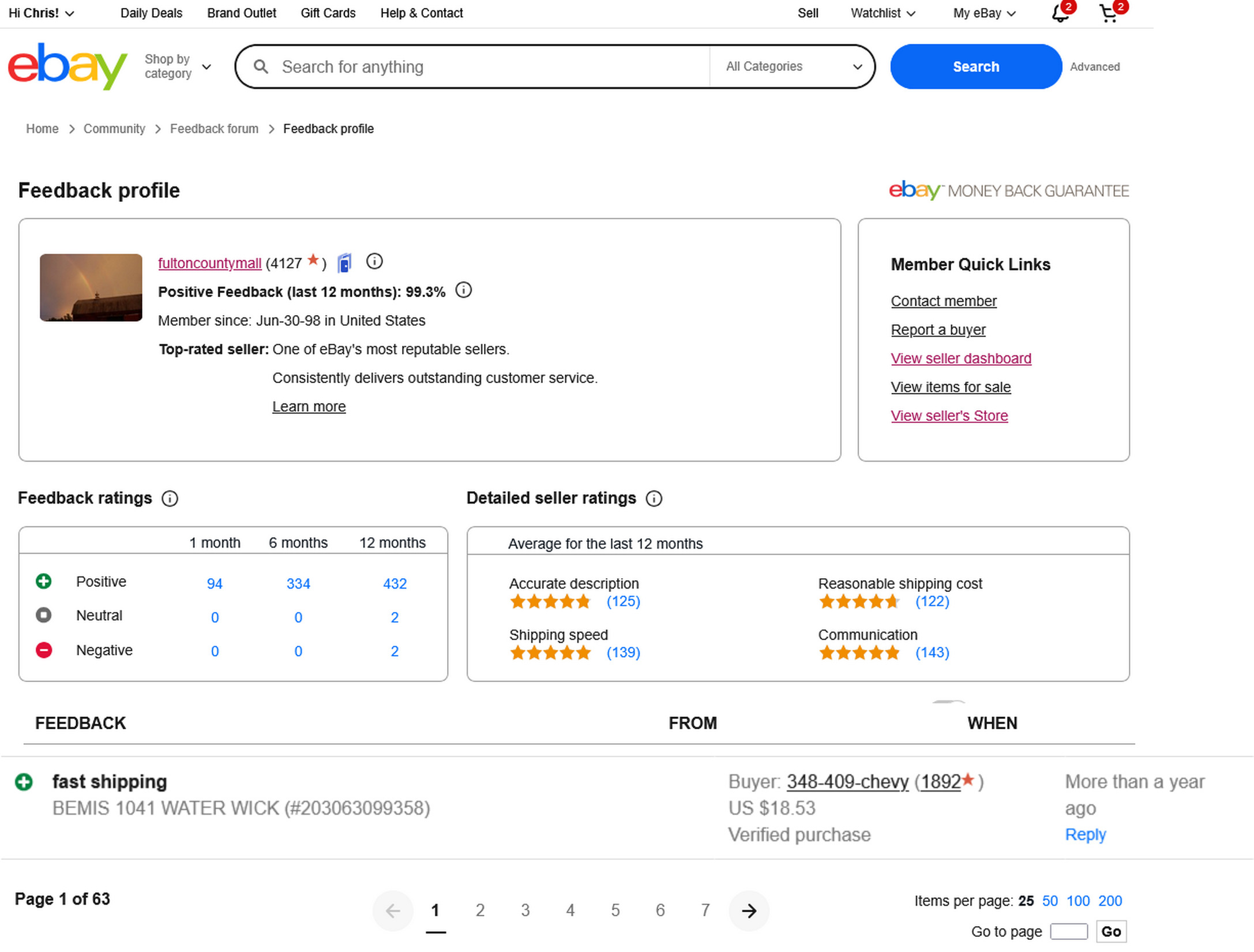The height and width of the screenshot is (952, 1254).
Task: Click the eBay Store door icon
Action: (344, 263)
